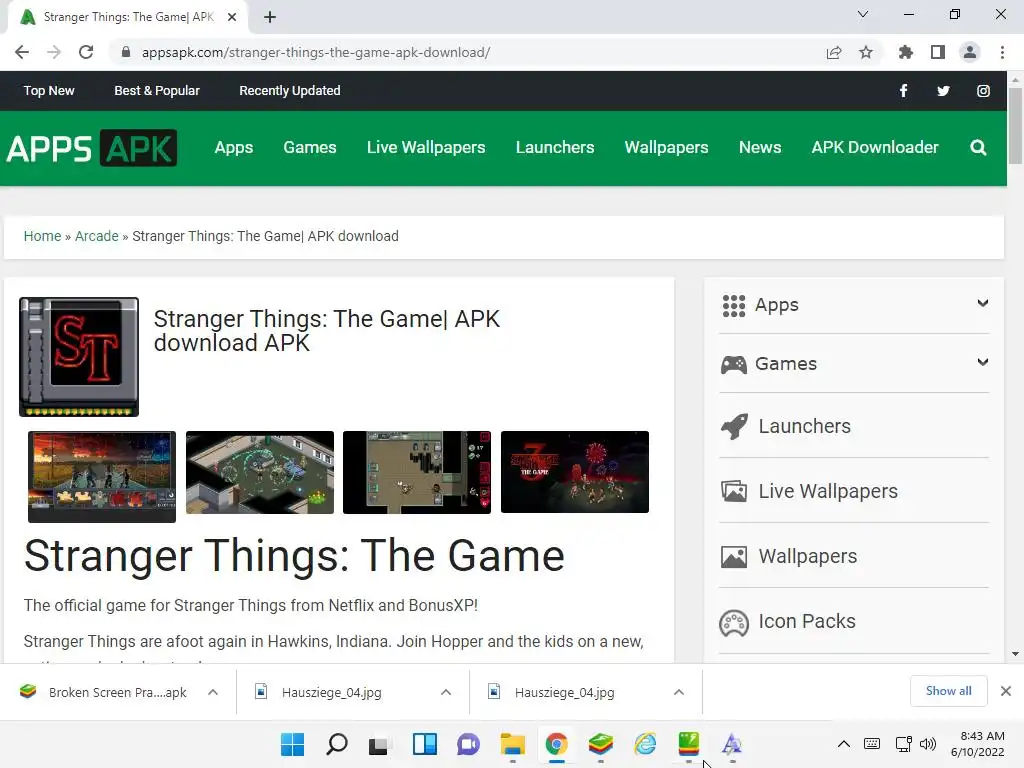1024x768 pixels.
Task: Expand the Apps sidebar category chevron
Action: coord(982,303)
